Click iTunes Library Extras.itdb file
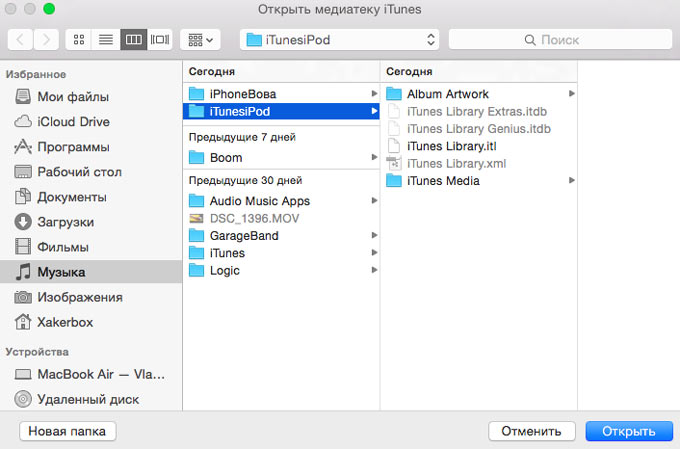 (479, 111)
